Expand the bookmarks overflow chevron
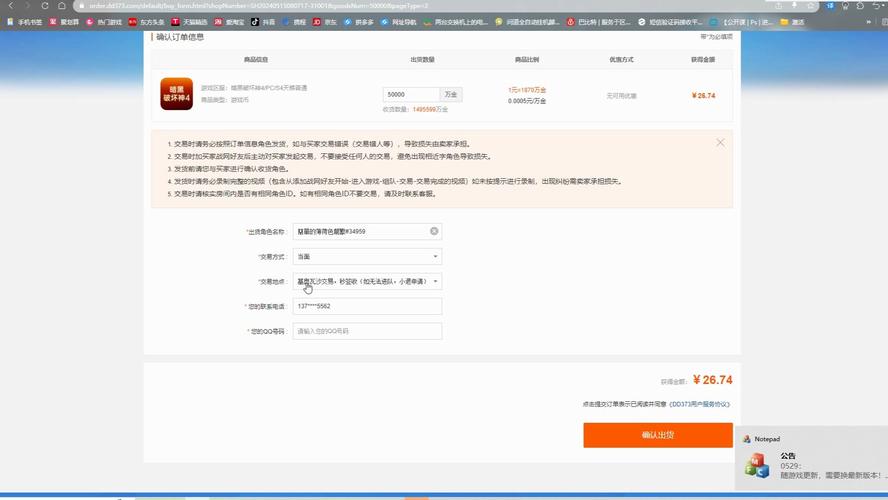888x500 pixels. tap(869, 22)
